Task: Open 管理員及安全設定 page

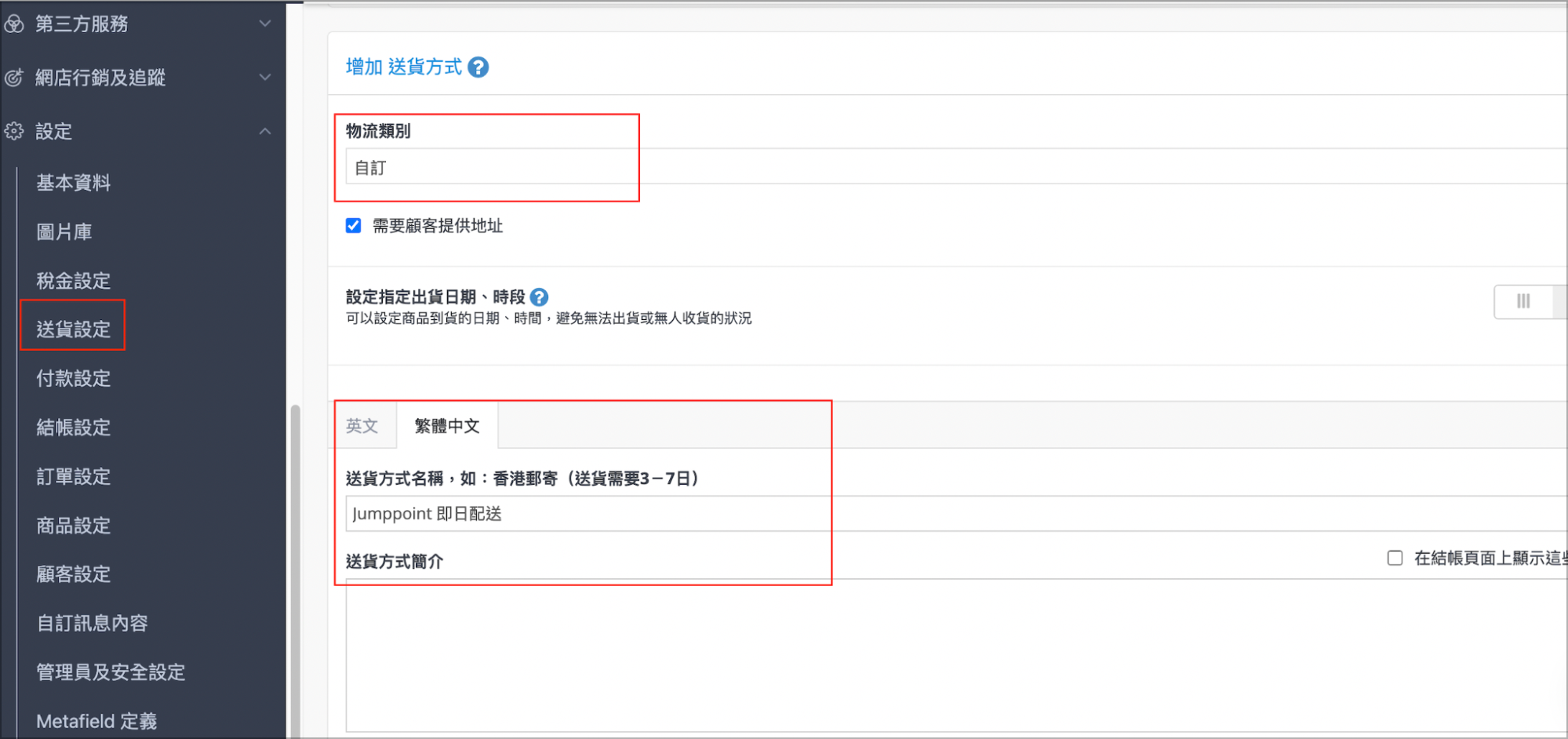Action: coord(111,672)
